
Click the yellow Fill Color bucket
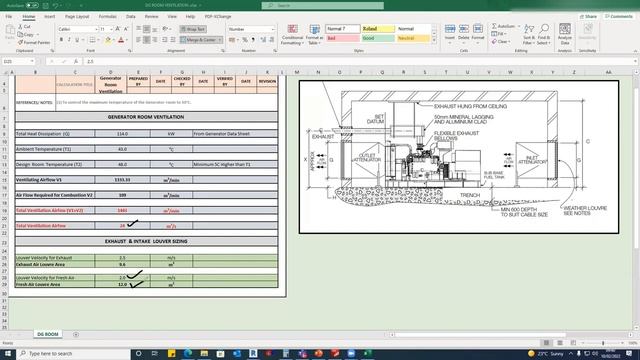coord(108,40)
